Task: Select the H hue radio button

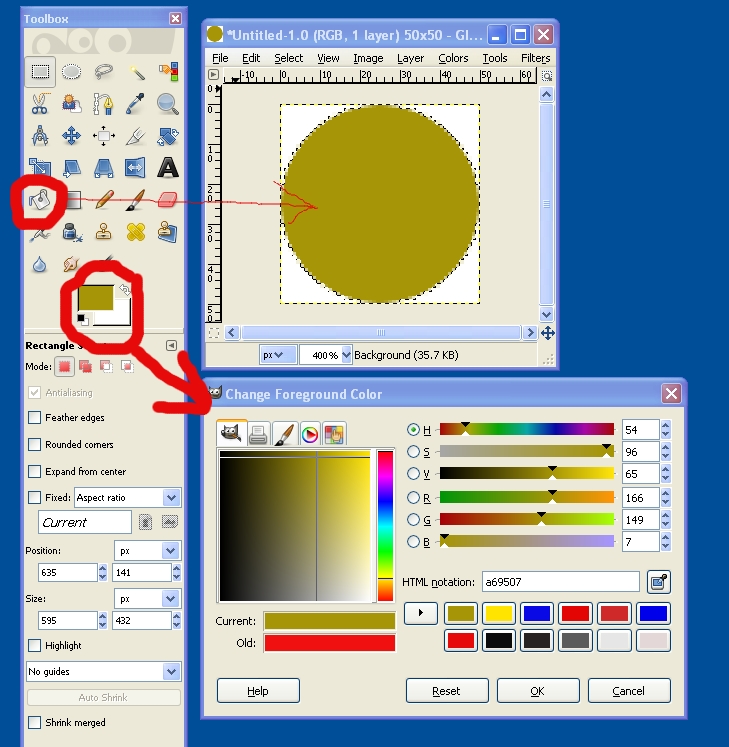Action: click(x=413, y=430)
